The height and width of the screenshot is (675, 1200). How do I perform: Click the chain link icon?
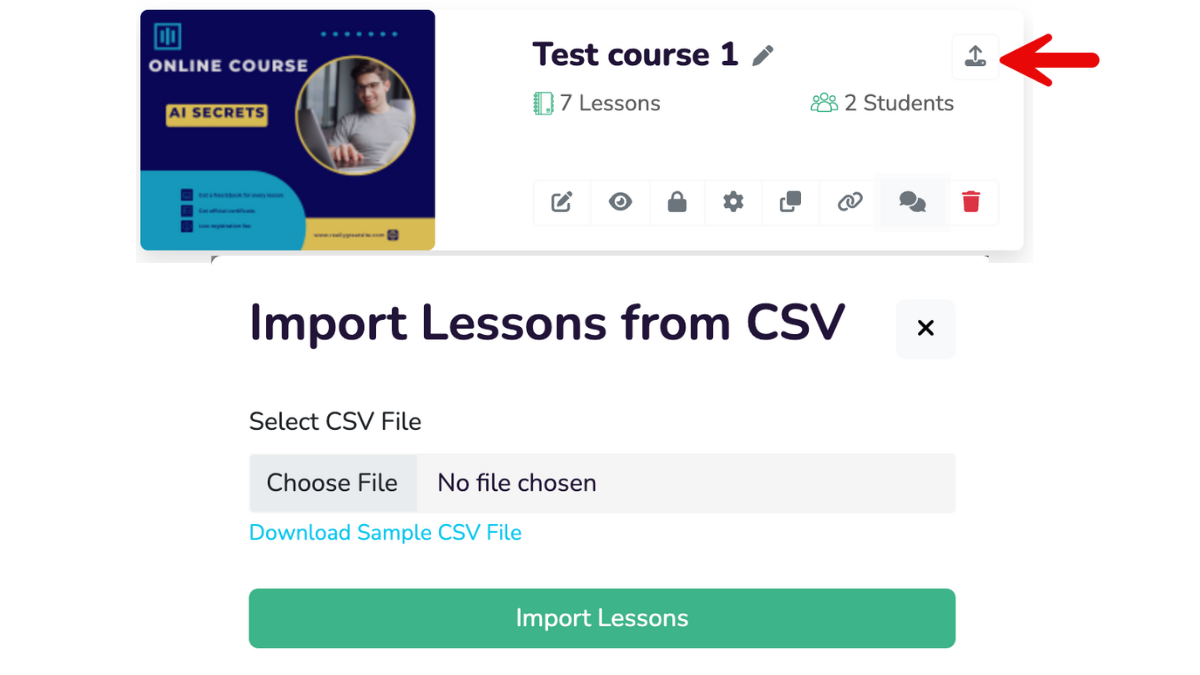(x=849, y=202)
